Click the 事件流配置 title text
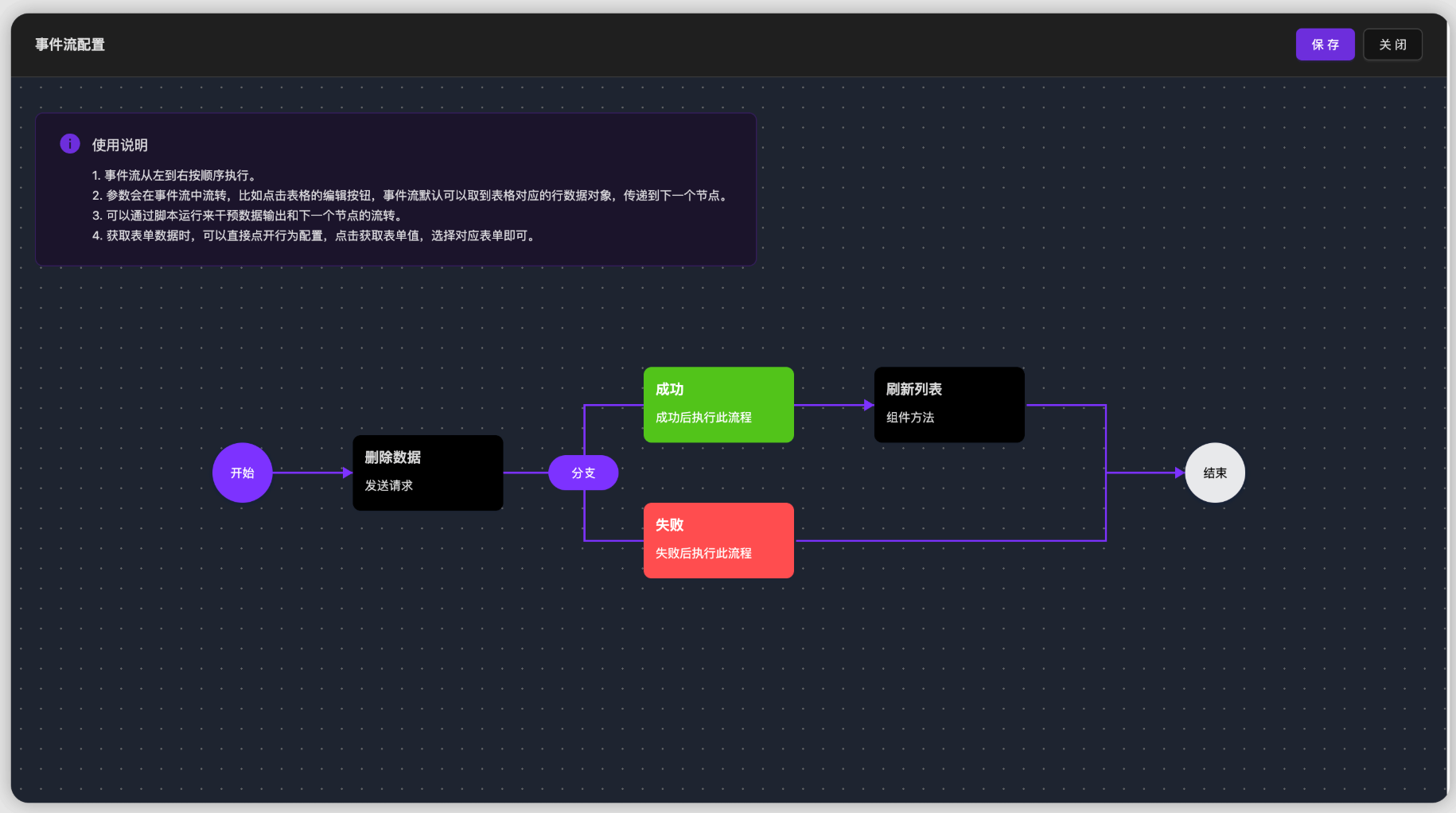Image resolution: width=1456 pixels, height=813 pixels. click(70, 45)
